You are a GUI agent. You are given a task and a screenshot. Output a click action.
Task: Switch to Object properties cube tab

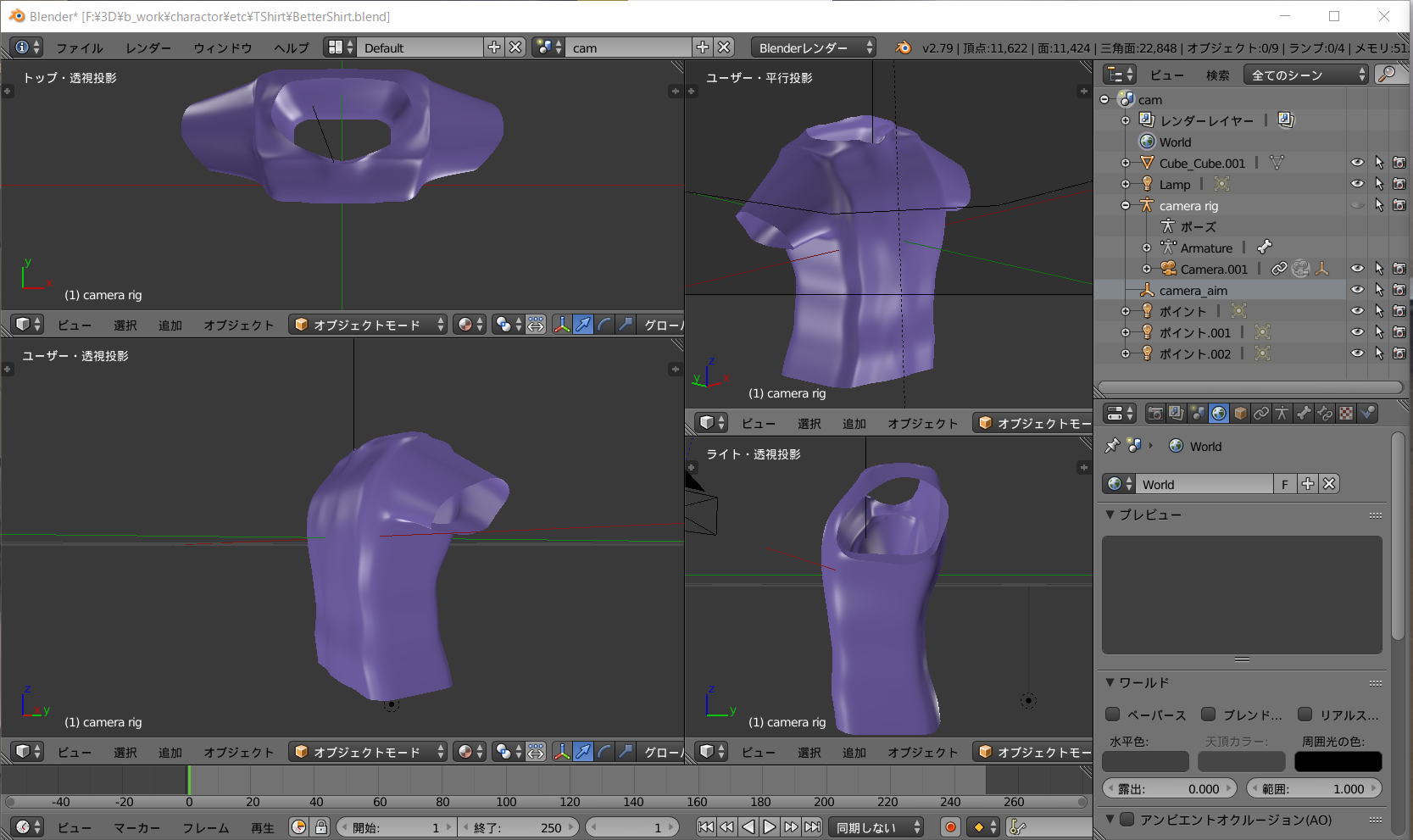point(1240,414)
